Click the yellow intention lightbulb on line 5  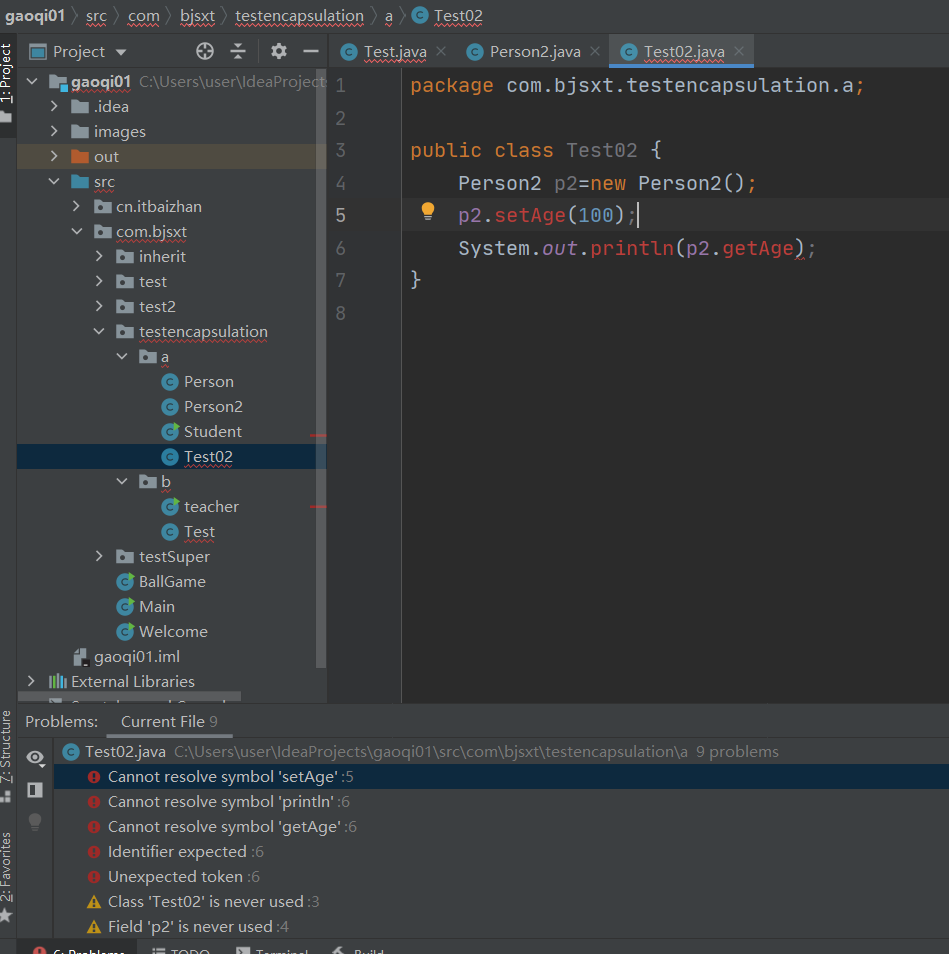point(428,211)
